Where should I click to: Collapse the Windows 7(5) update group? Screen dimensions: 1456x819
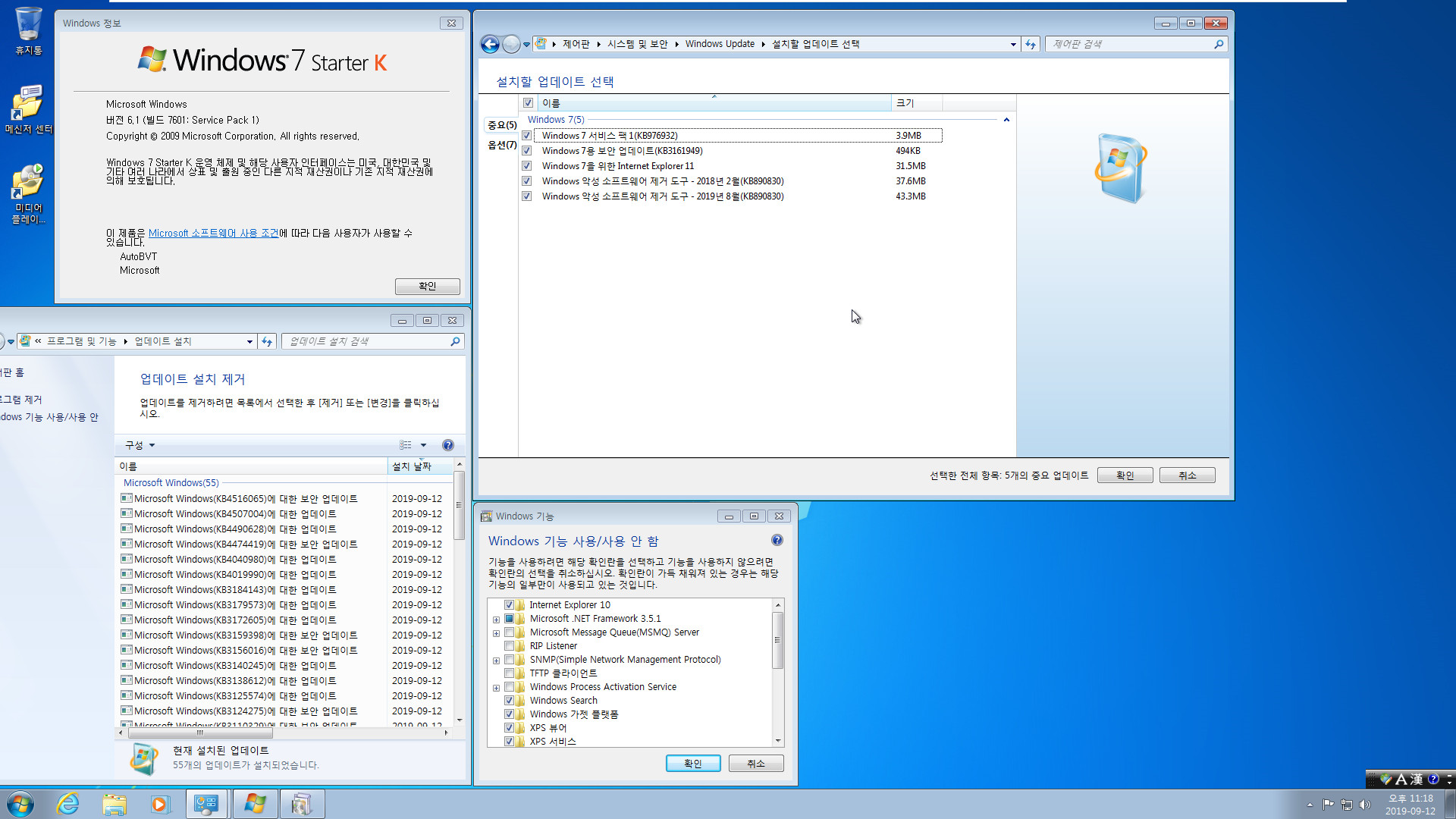pos(1006,120)
